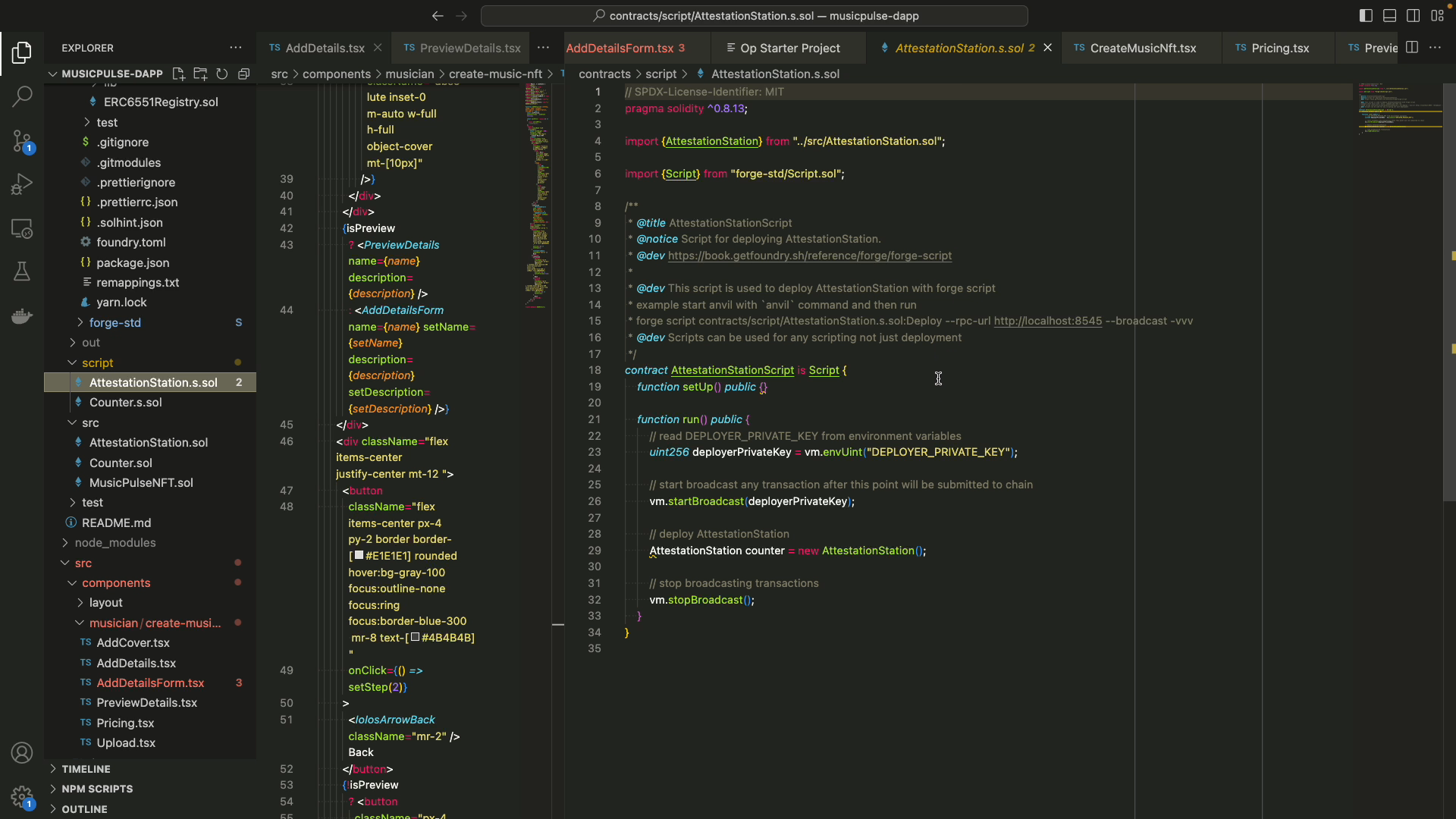Image resolution: width=1456 pixels, height=819 pixels.
Task: Go forward in navigation history
Action: (x=462, y=15)
